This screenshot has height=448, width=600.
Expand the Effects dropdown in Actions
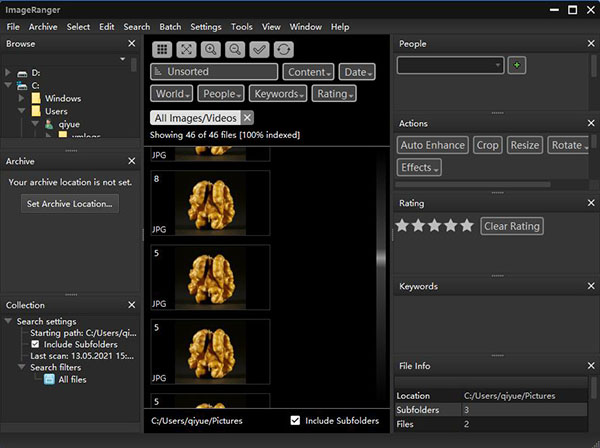pyautogui.click(x=420, y=168)
